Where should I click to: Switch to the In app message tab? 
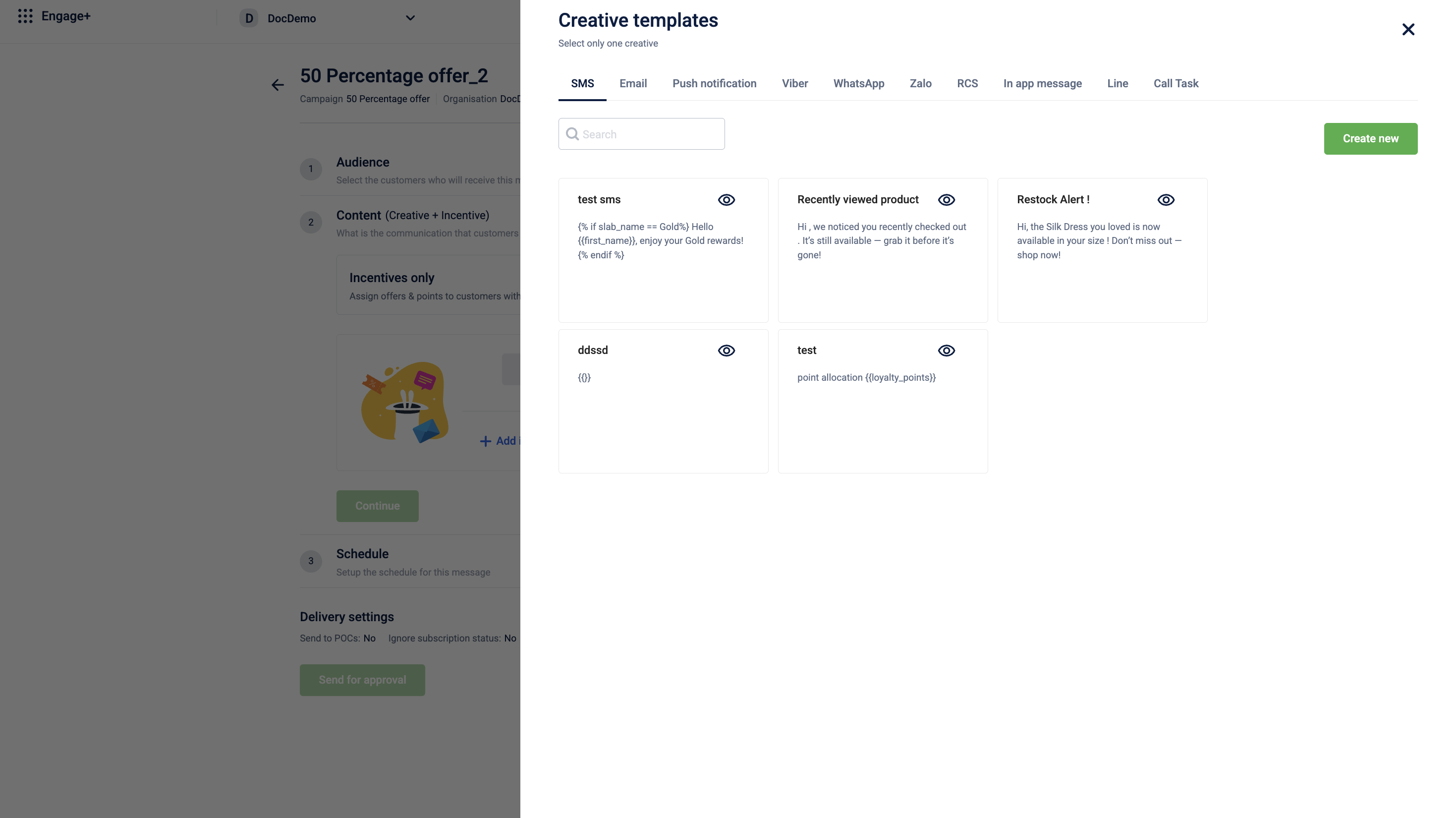[1042, 84]
